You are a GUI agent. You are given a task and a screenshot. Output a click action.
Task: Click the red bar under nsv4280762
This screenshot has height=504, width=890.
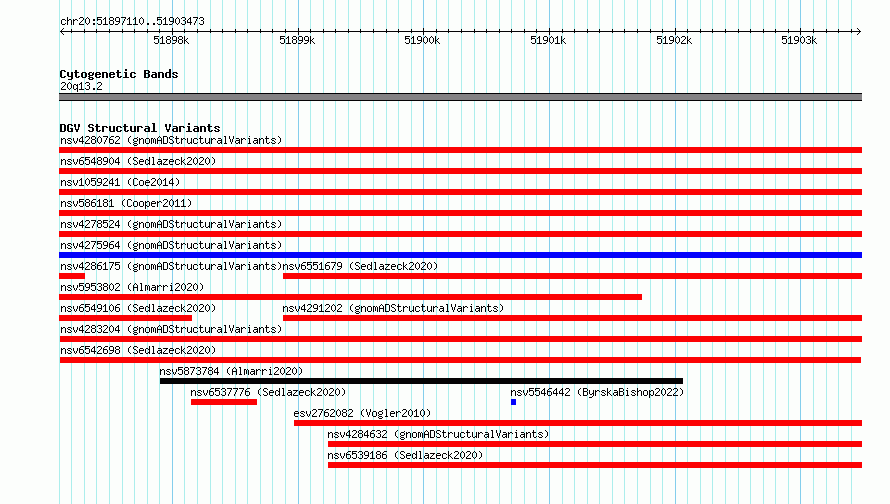click(x=460, y=150)
